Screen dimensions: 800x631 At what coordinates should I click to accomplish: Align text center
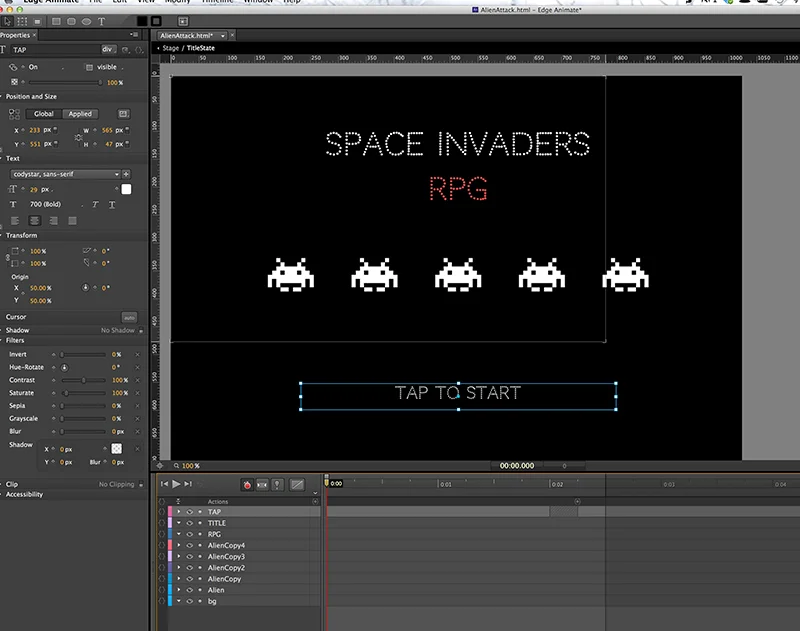pos(35,220)
